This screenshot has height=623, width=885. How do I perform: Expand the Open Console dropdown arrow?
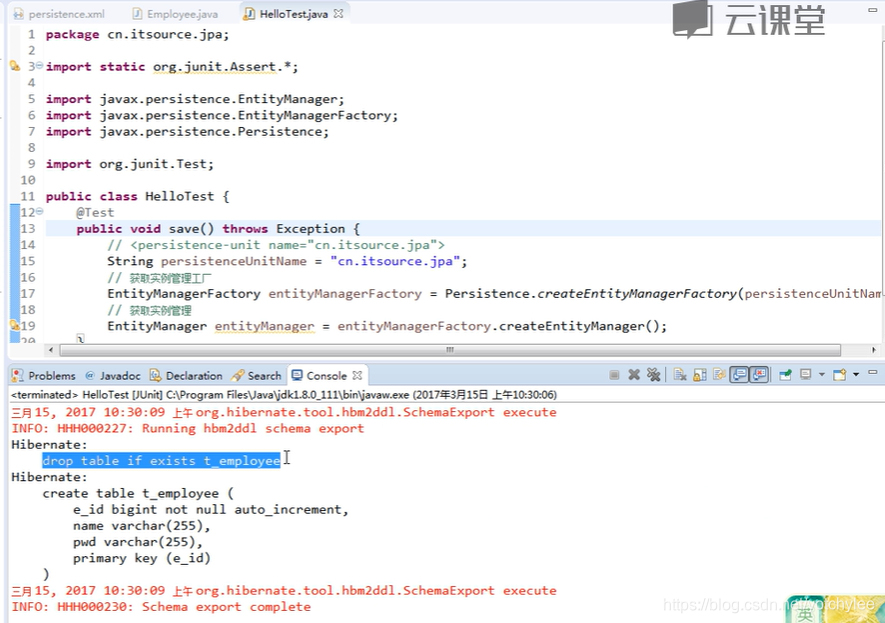click(856, 375)
